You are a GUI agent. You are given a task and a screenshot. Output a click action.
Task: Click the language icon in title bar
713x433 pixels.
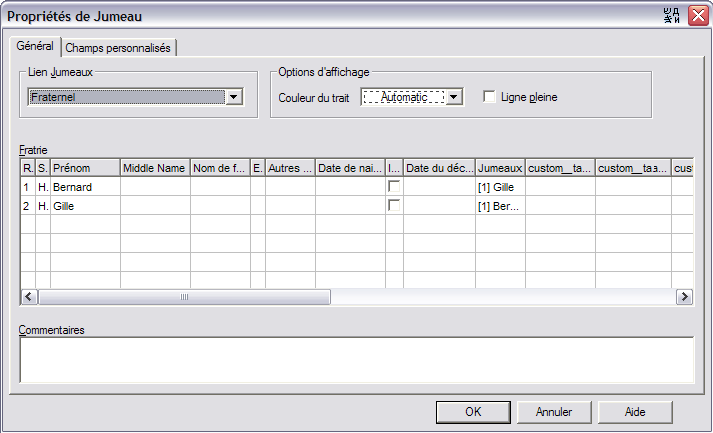coord(672,16)
